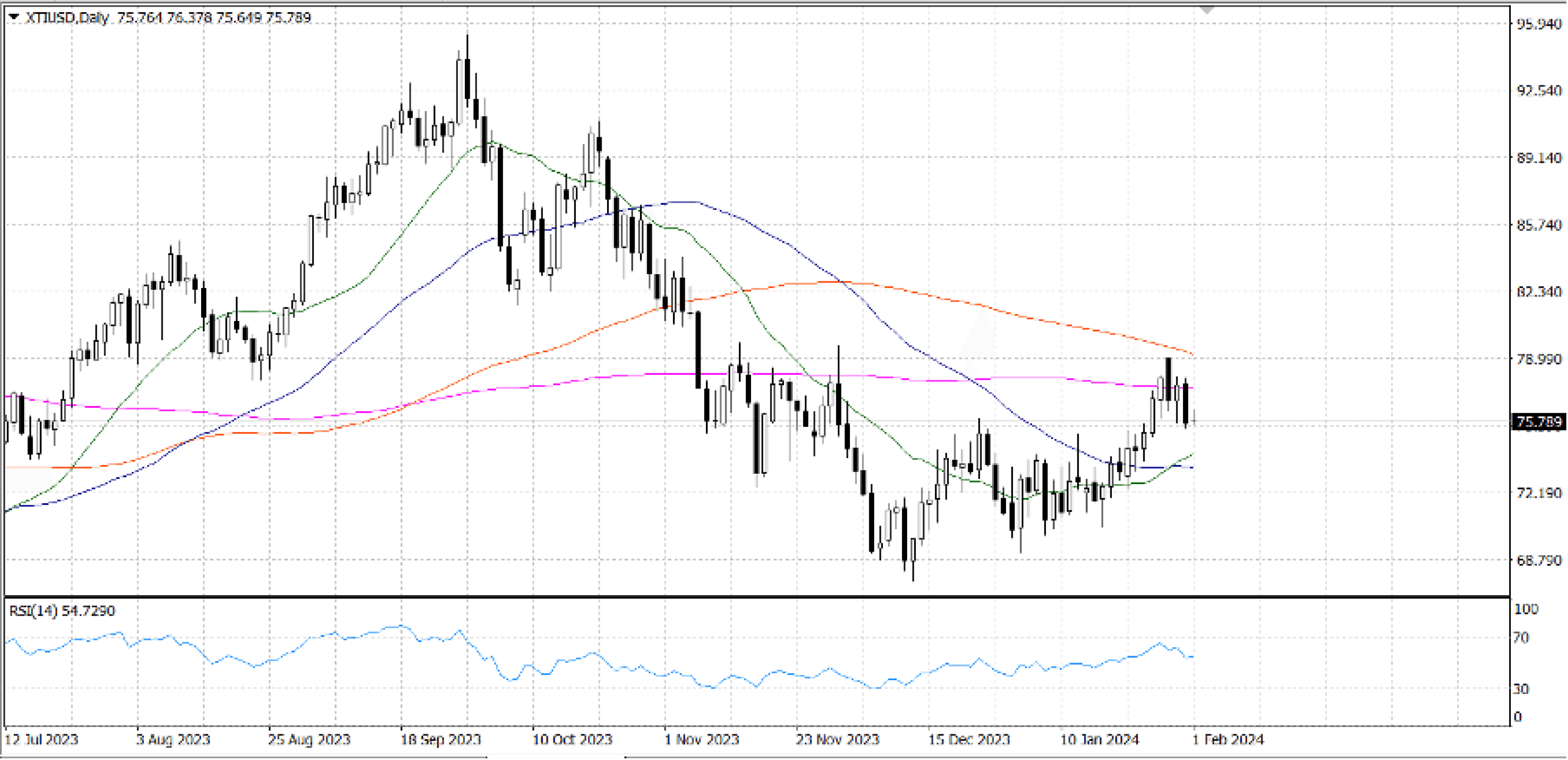Open the one-click trading triangle beside XTIUSD

coord(13,17)
